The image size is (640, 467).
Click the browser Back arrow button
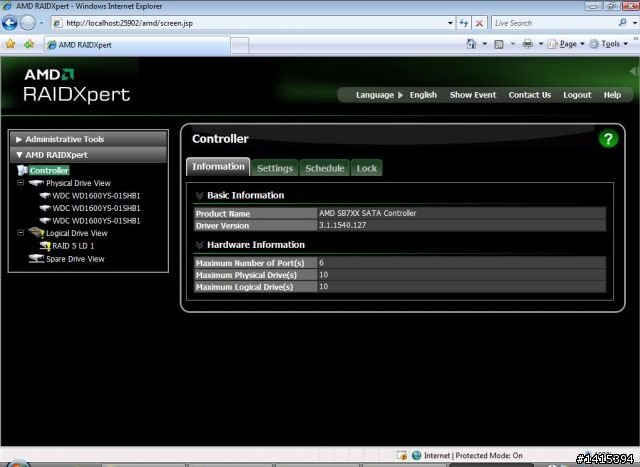tap(9, 23)
